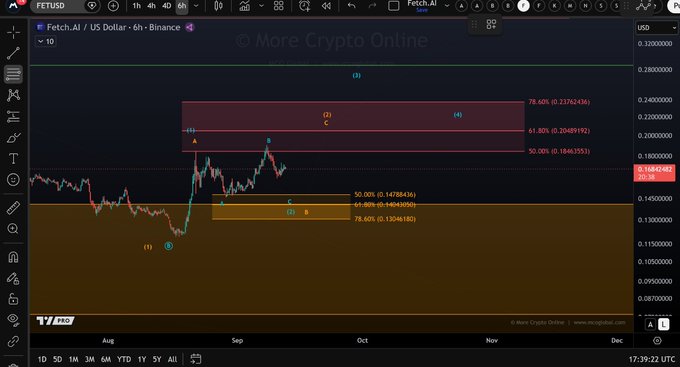Add a symbol to compare with the plus icon
This screenshot has height=367, width=680.
coord(113,6)
